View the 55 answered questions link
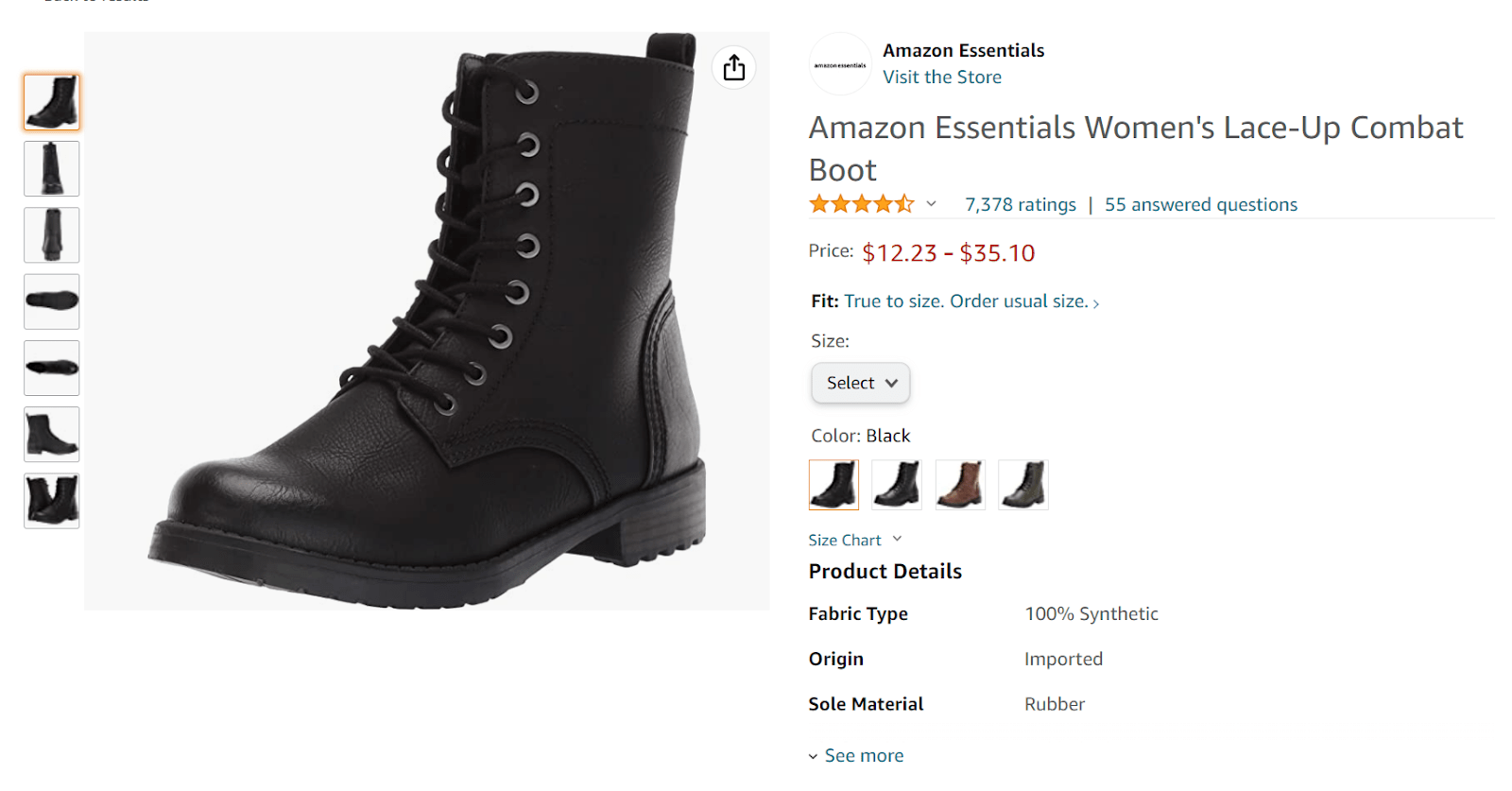The image size is (1512, 791). pyautogui.click(x=1201, y=204)
